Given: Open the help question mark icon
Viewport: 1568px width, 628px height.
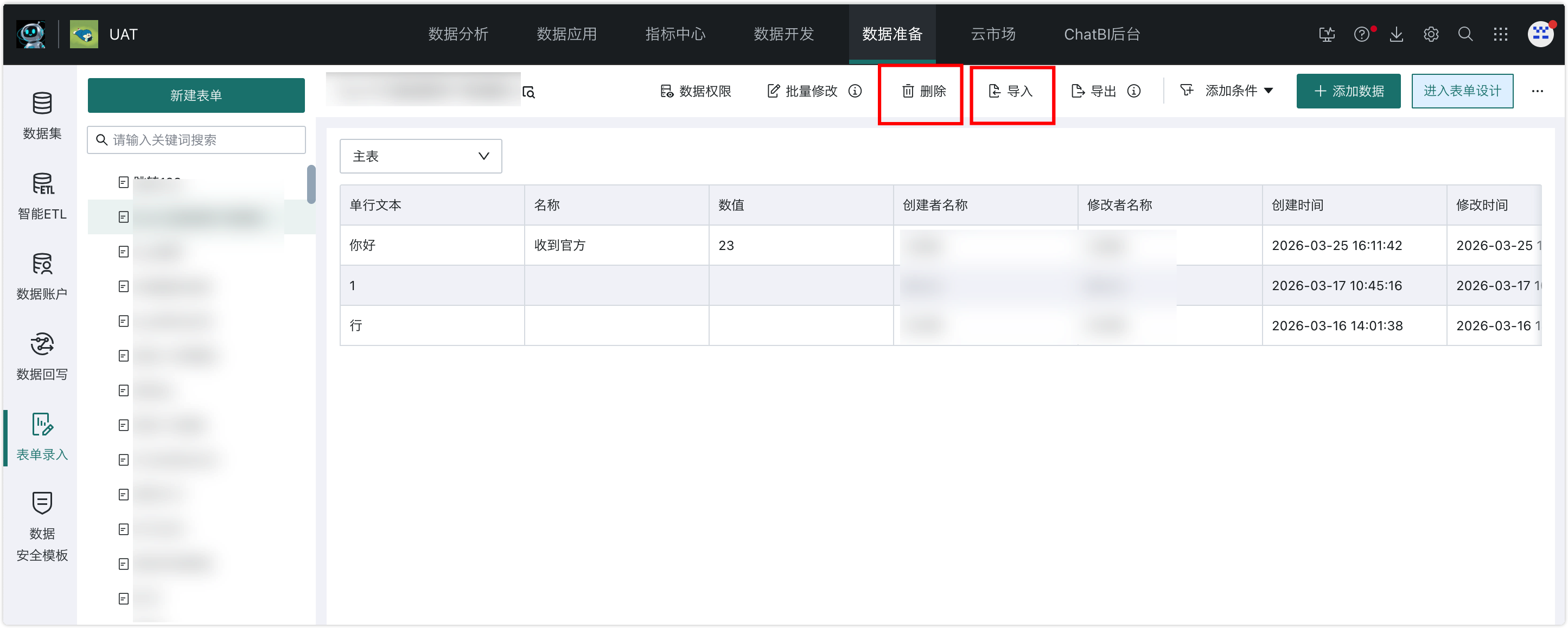Looking at the screenshot, I should point(1362,34).
